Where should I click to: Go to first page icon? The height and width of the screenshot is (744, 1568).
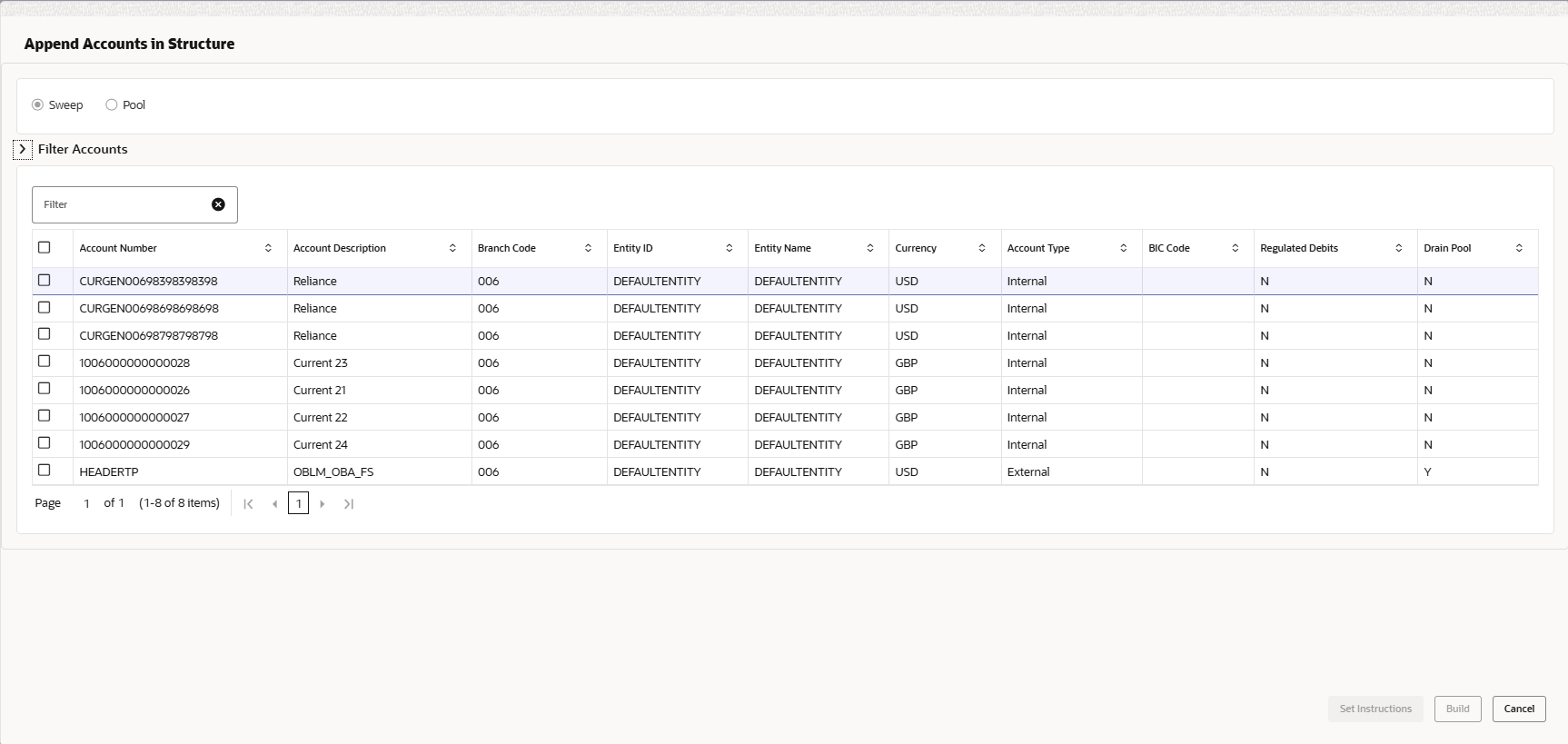(248, 503)
